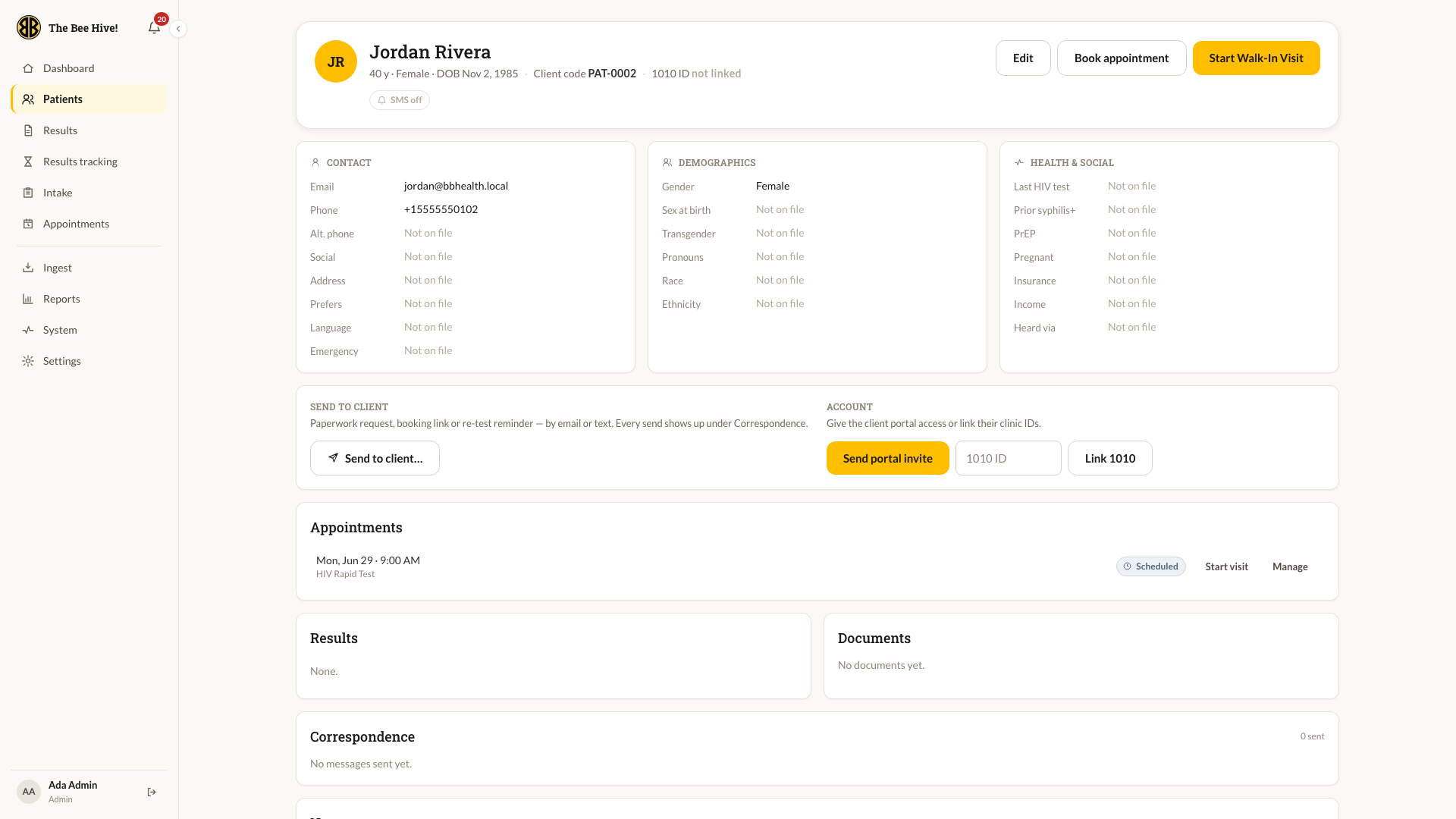Open the Dashboard menu item

tap(89, 68)
